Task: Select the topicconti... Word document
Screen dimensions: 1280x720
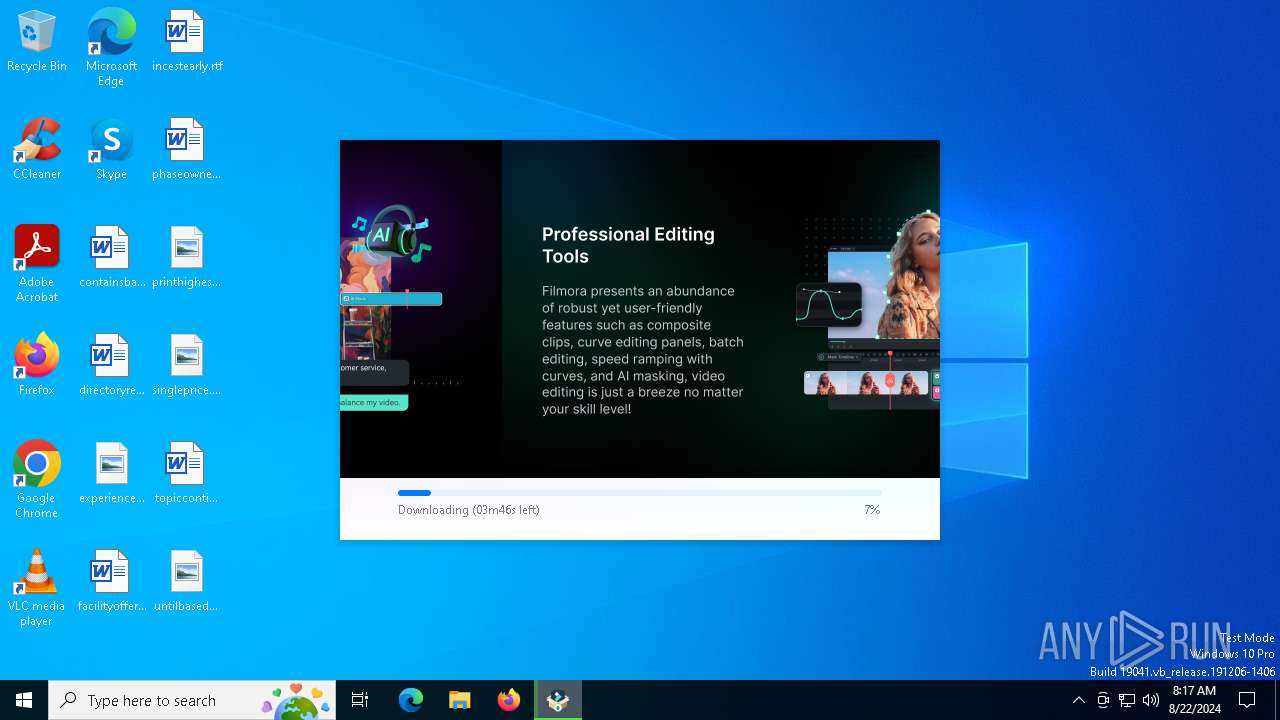Action: pyautogui.click(x=186, y=474)
